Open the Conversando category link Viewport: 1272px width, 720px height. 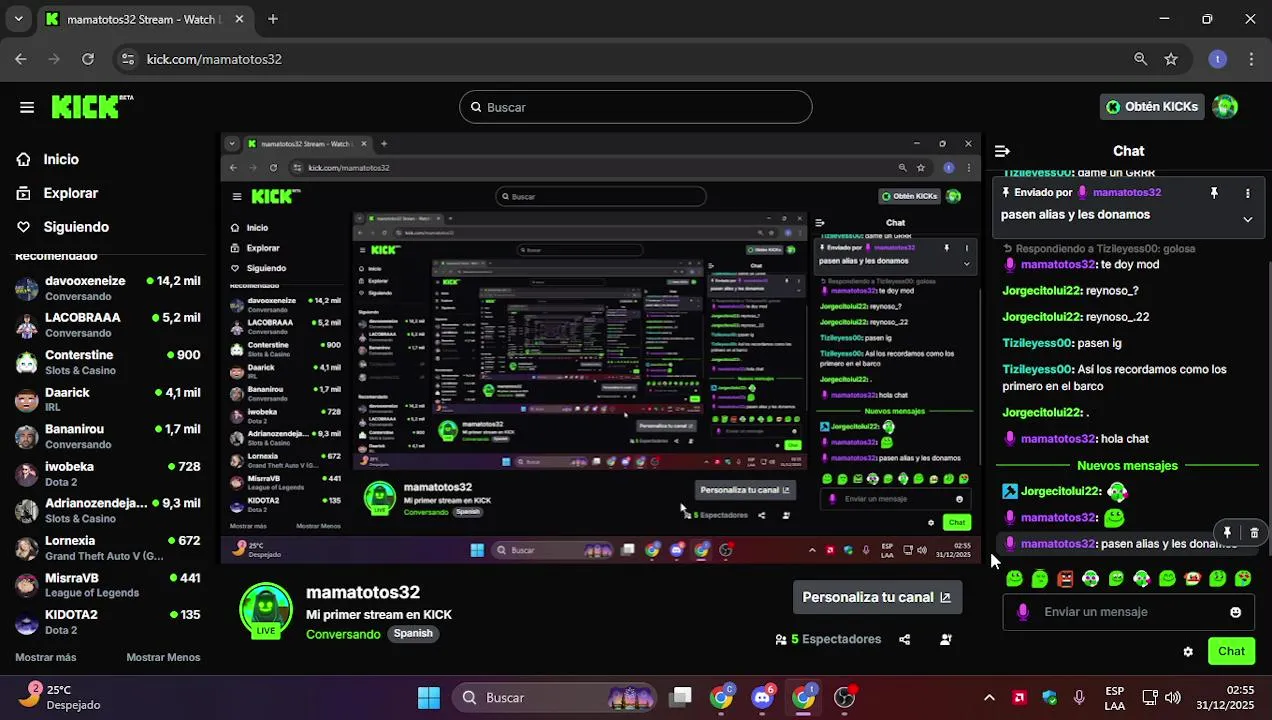tap(343, 634)
